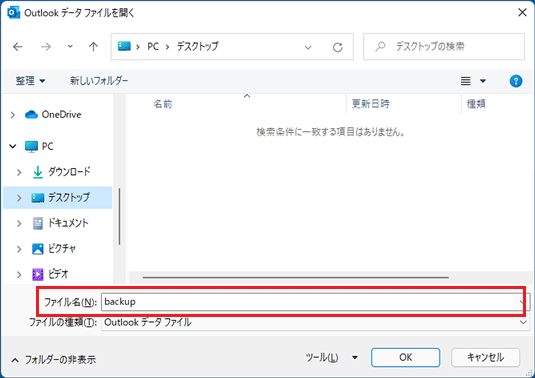Click the ビデオ film icon
Screen dimensions: 535x378
click(38, 275)
